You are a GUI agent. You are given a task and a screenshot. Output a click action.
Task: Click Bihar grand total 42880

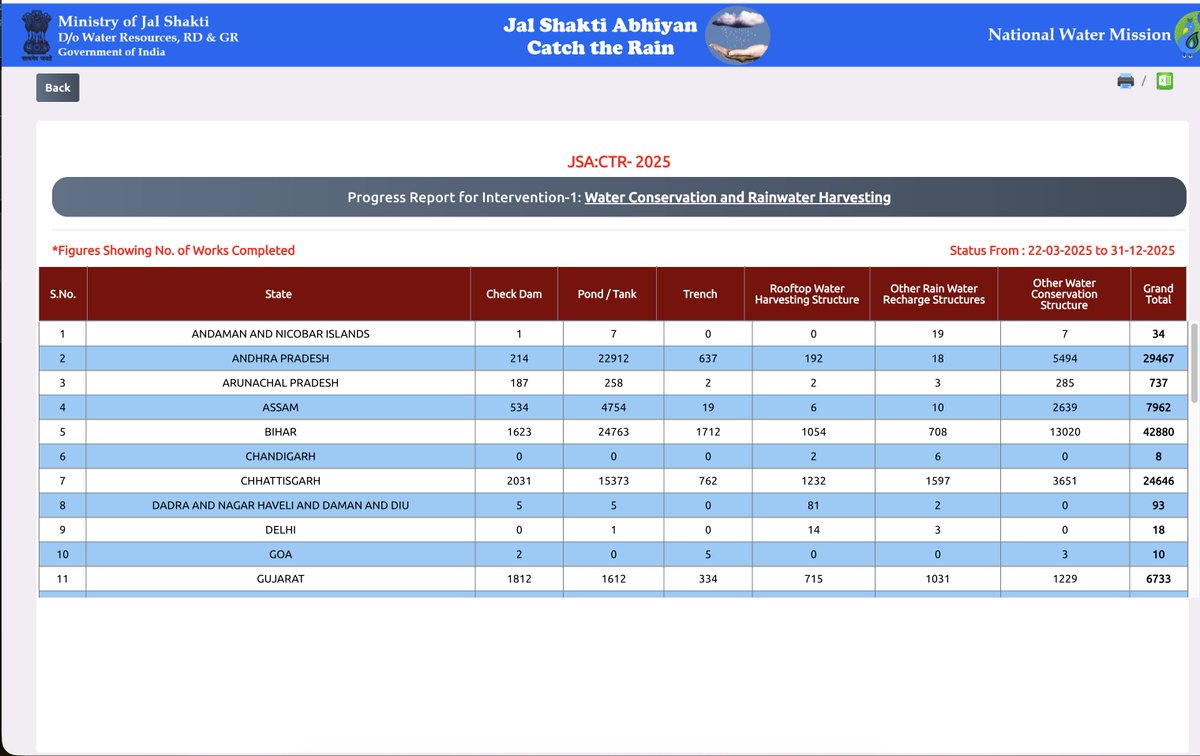(x=1158, y=432)
